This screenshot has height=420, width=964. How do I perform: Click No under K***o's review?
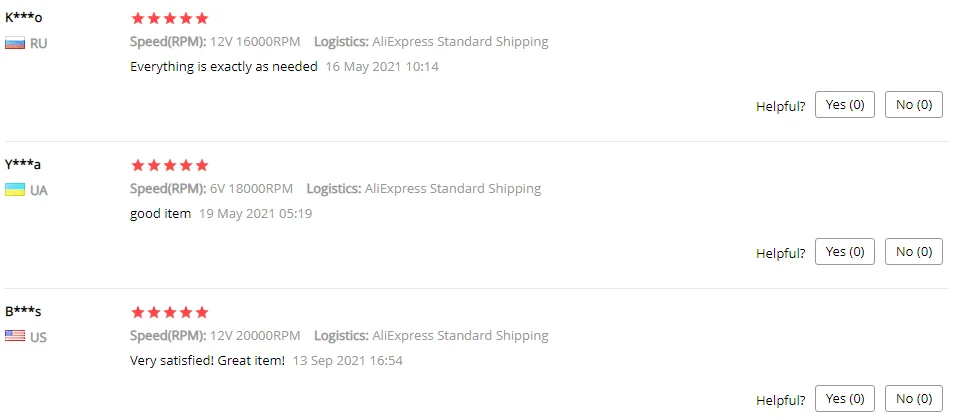[913, 105]
